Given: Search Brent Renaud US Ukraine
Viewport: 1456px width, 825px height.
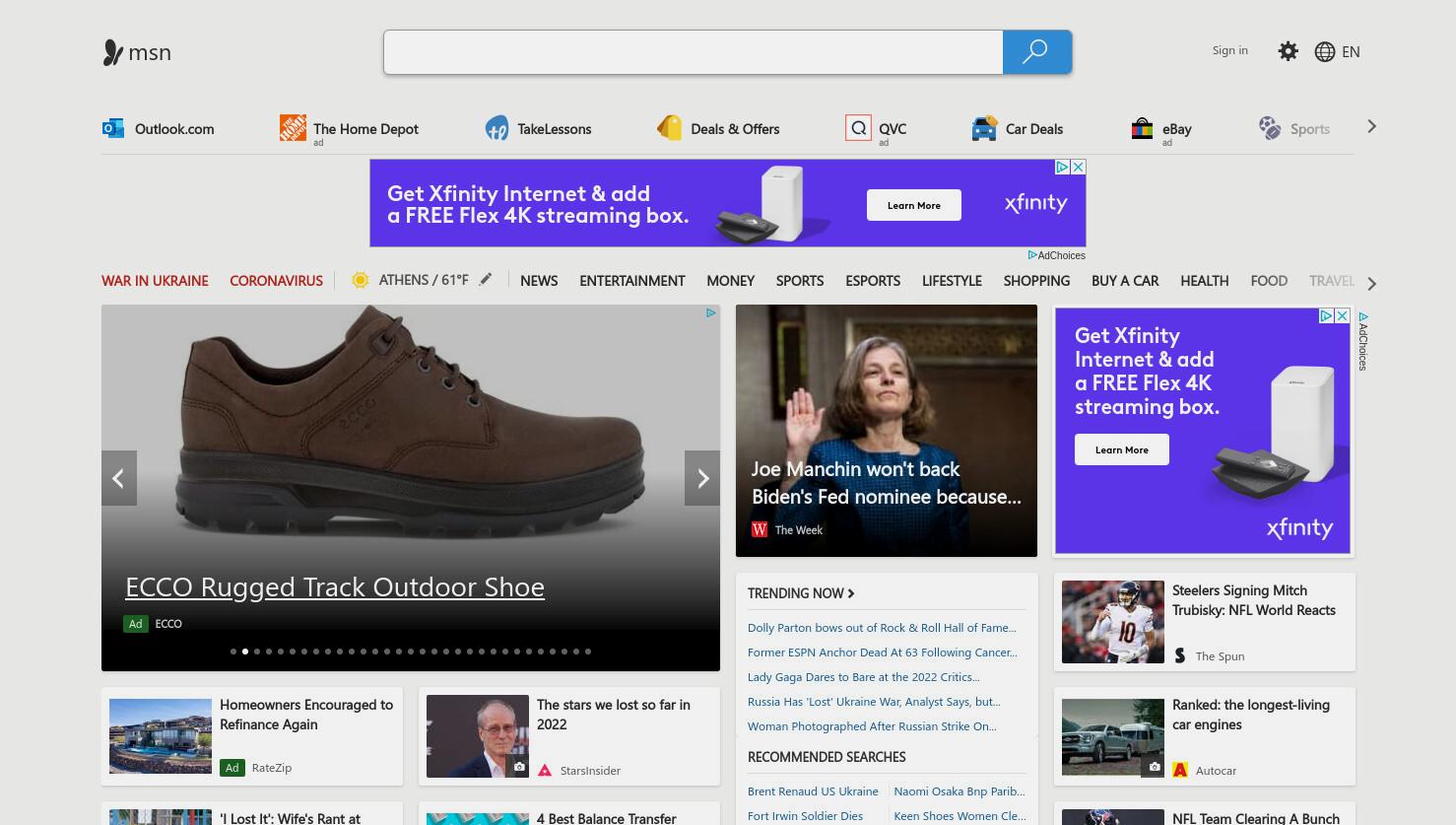Looking at the screenshot, I should [x=813, y=791].
